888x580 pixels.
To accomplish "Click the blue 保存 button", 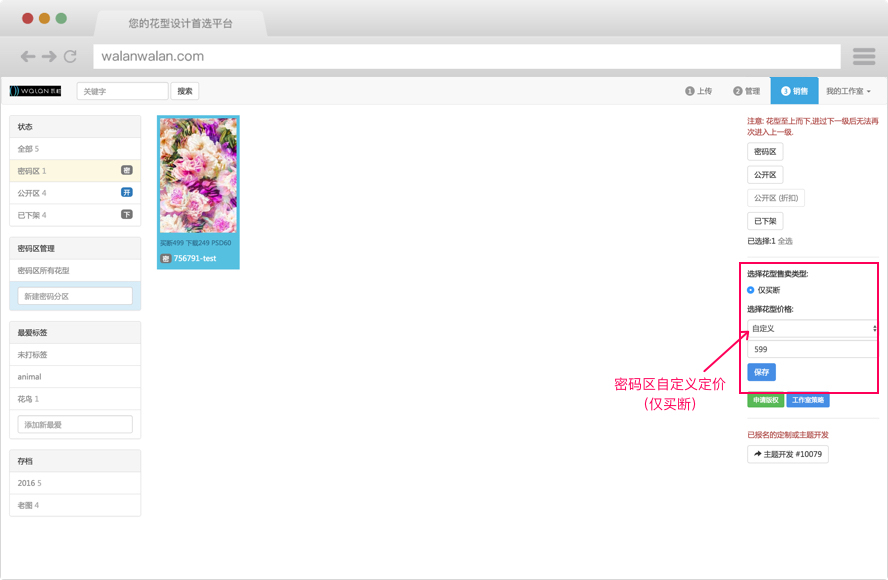I will coord(761,372).
